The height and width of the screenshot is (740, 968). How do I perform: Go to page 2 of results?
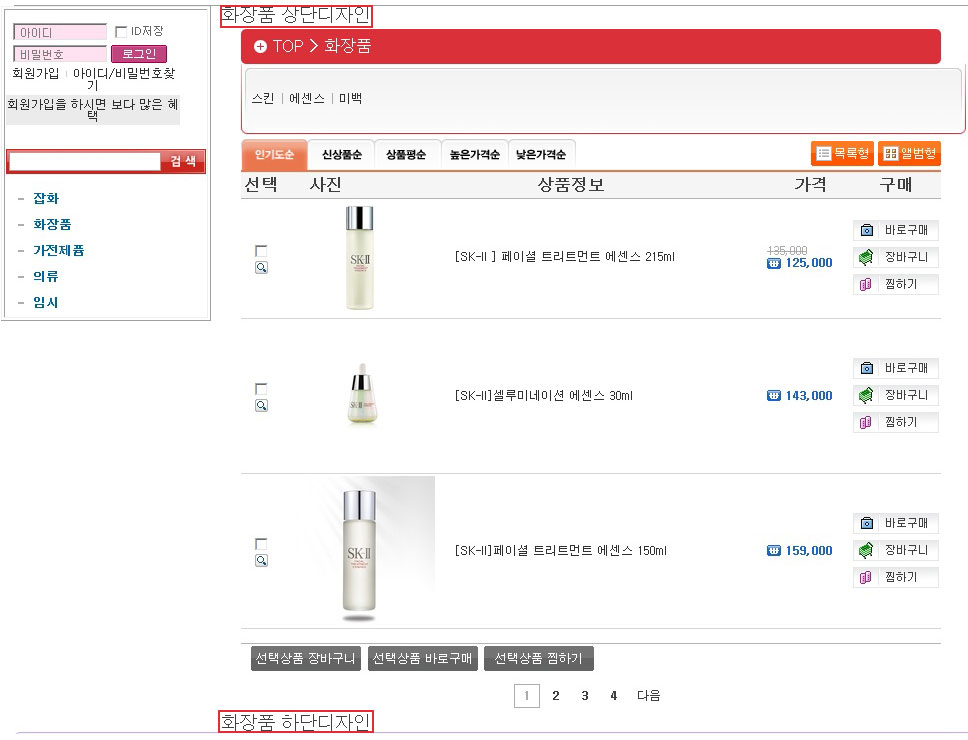click(556, 696)
